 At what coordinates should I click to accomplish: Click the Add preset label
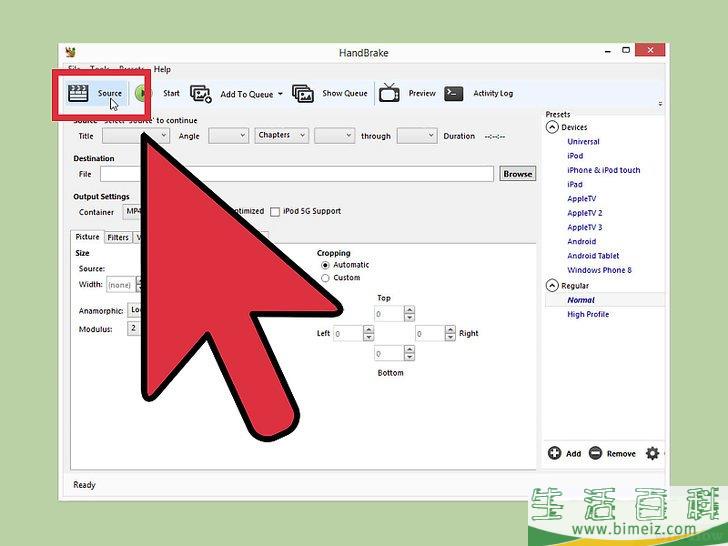point(573,454)
